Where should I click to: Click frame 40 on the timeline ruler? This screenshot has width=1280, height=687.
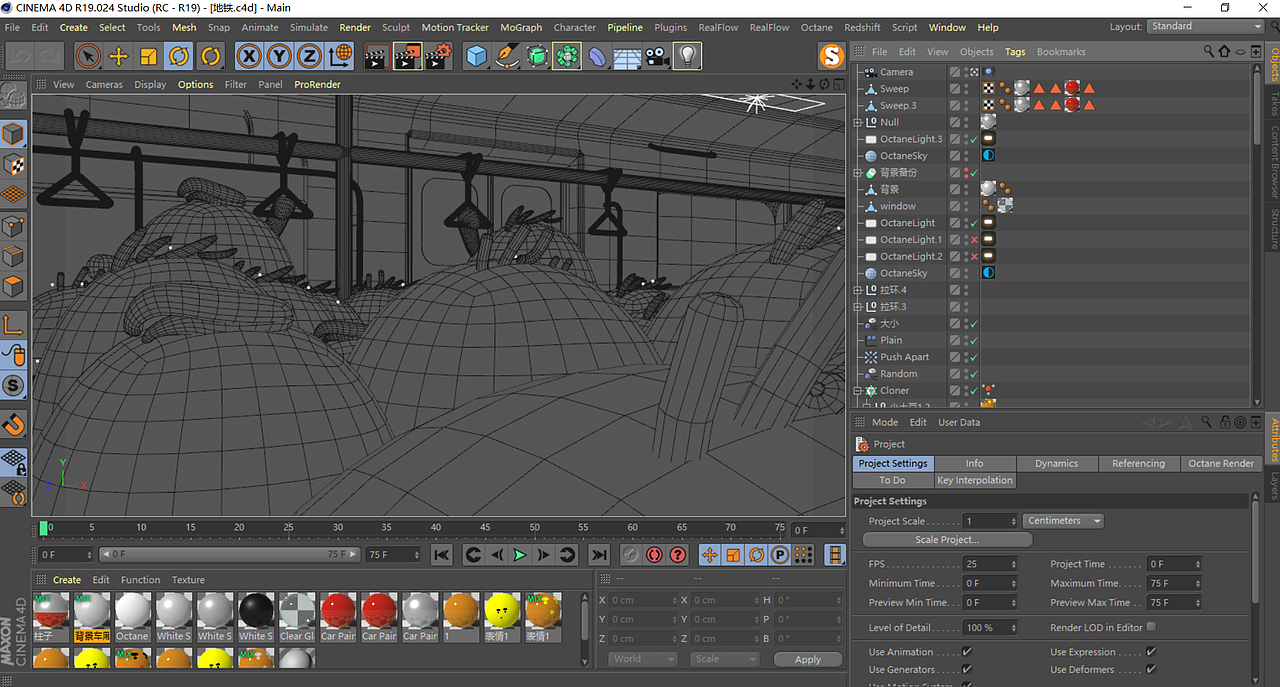(x=436, y=527)
